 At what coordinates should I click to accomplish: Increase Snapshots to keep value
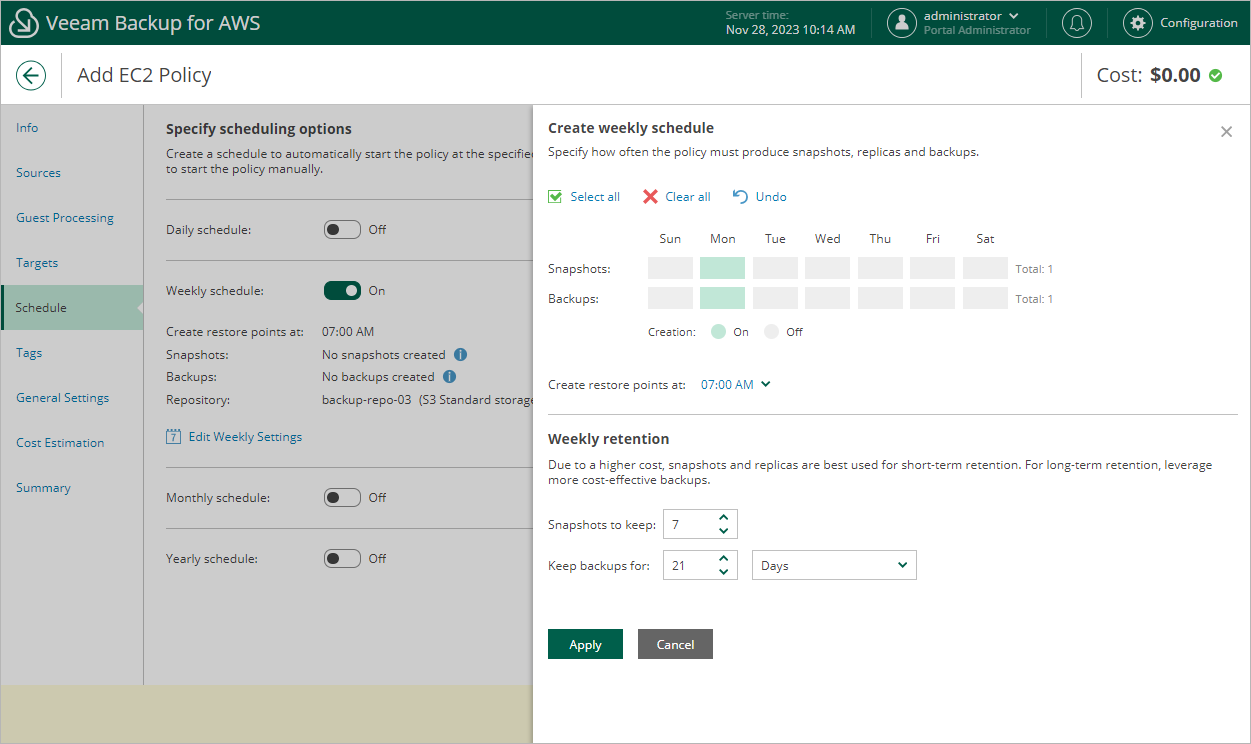724,518
